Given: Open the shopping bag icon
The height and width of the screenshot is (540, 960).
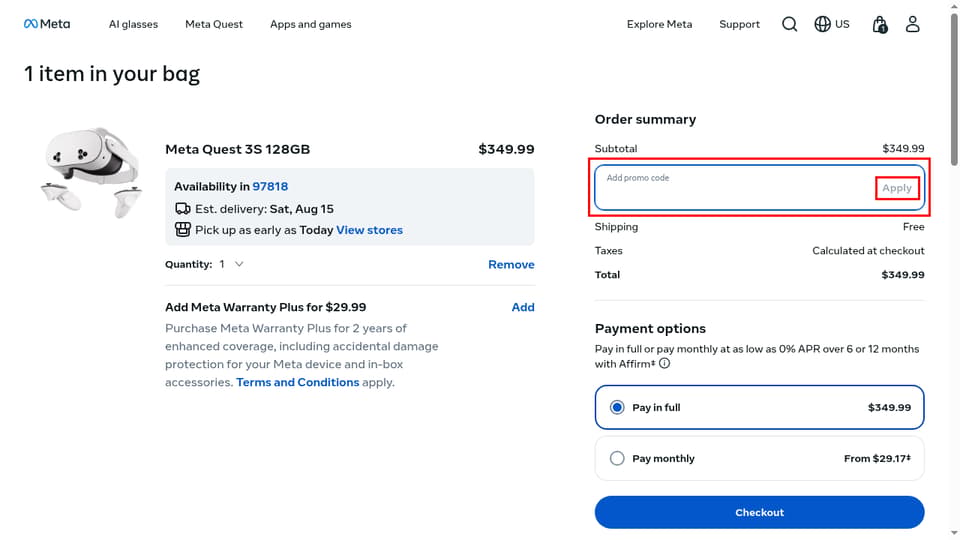Looking at the screenshot, I should 880,24.
